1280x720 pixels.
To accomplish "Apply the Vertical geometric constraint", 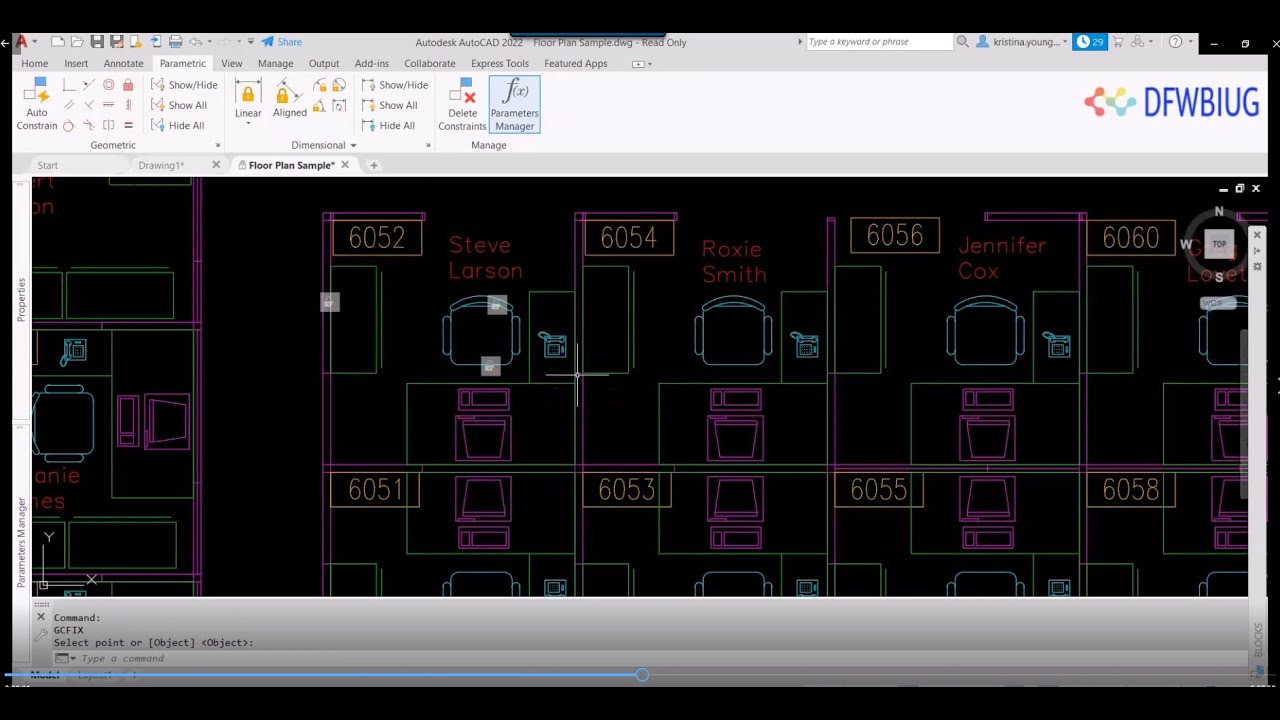I will pyautogui.click(x=128, y=105).
